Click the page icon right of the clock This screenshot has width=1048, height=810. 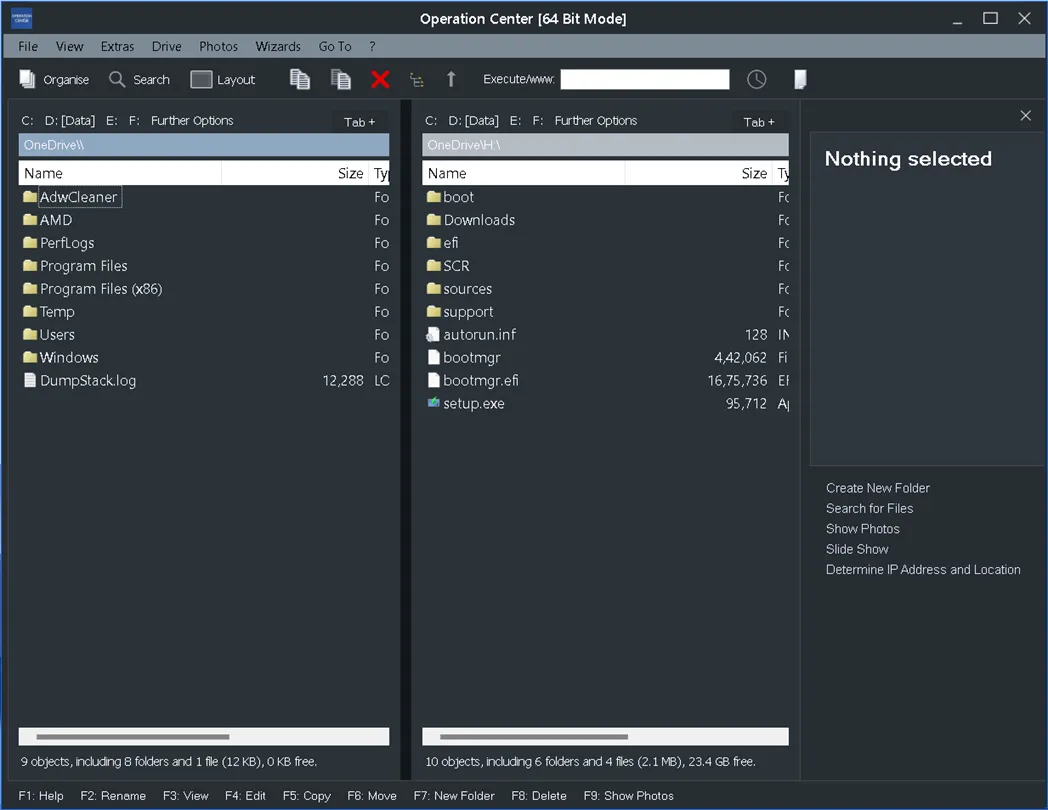click(x=800, y=79)
